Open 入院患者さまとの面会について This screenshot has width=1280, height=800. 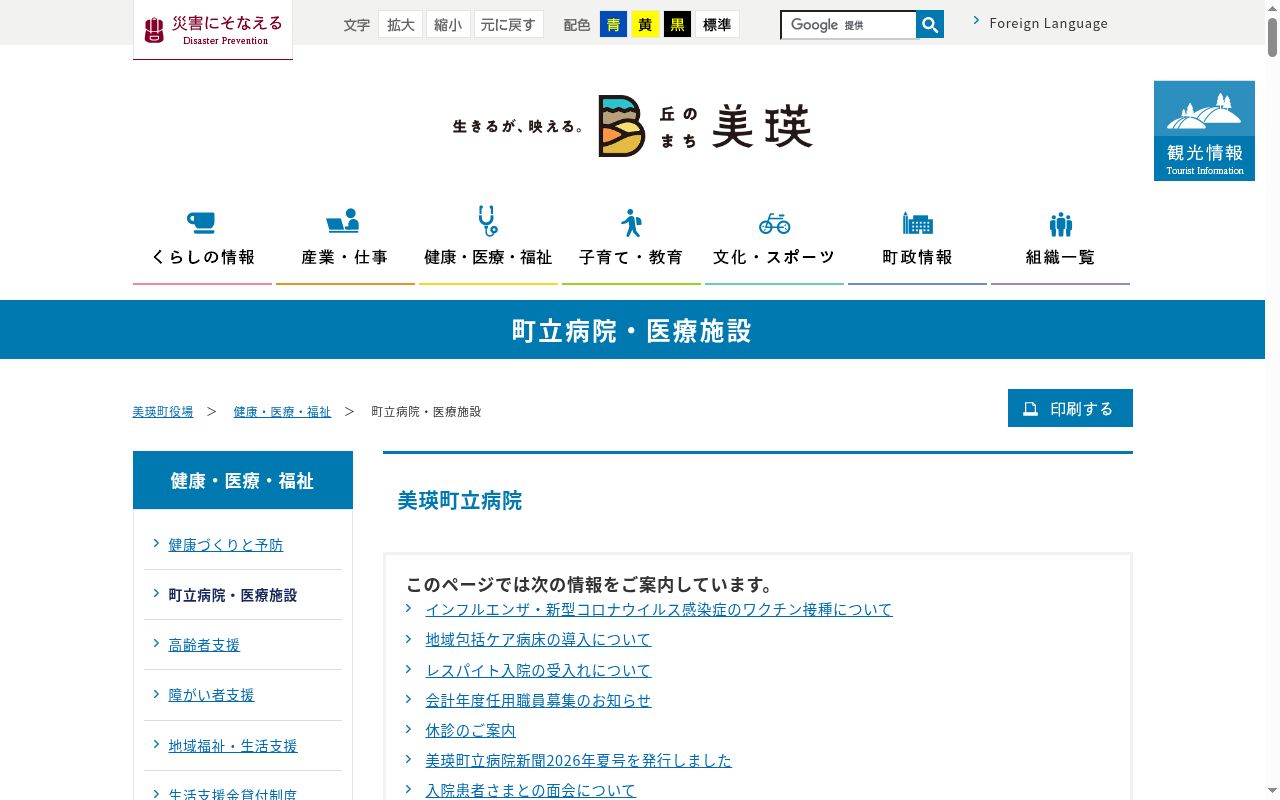[531, 790]
